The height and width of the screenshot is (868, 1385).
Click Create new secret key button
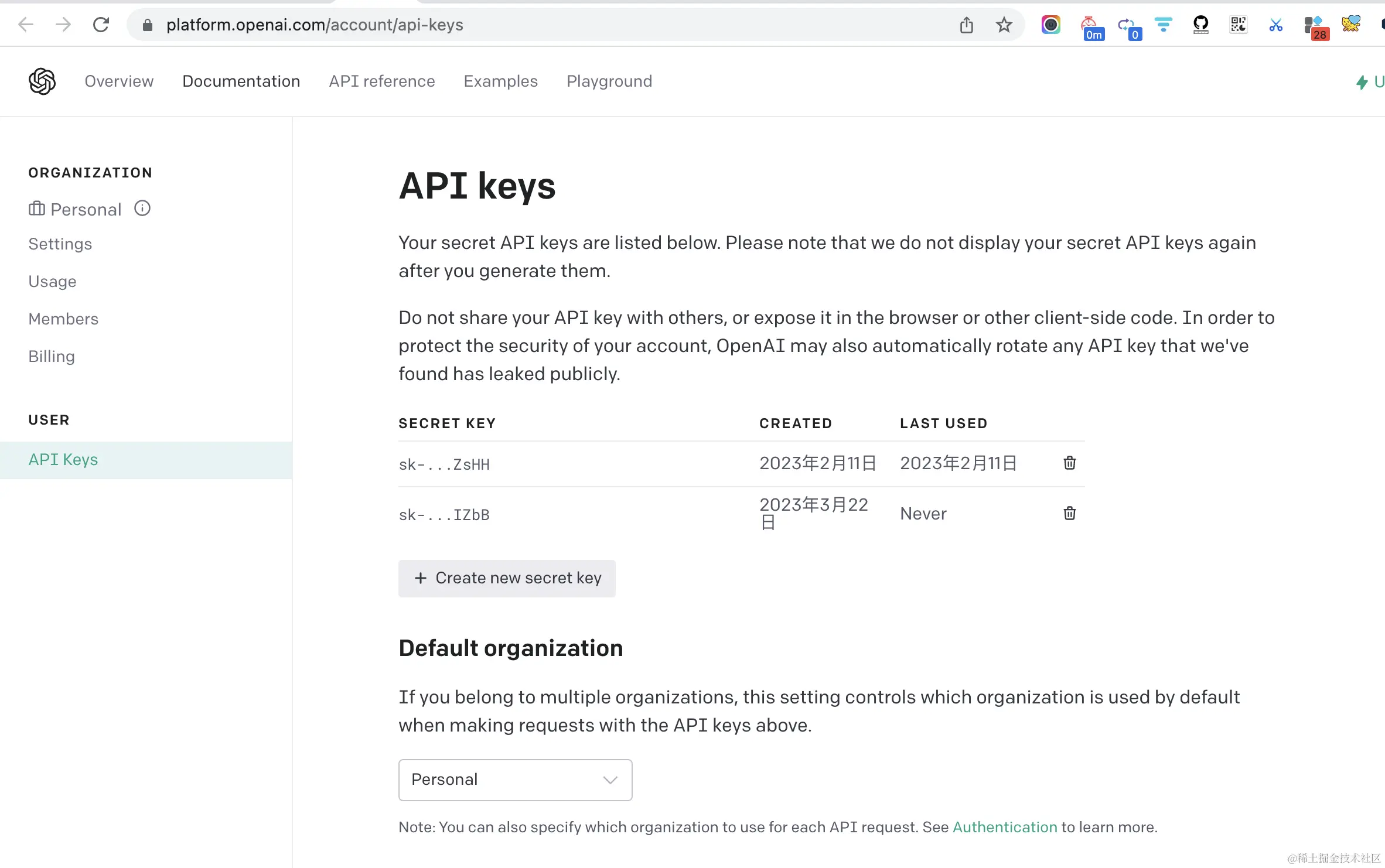[507, 578]
